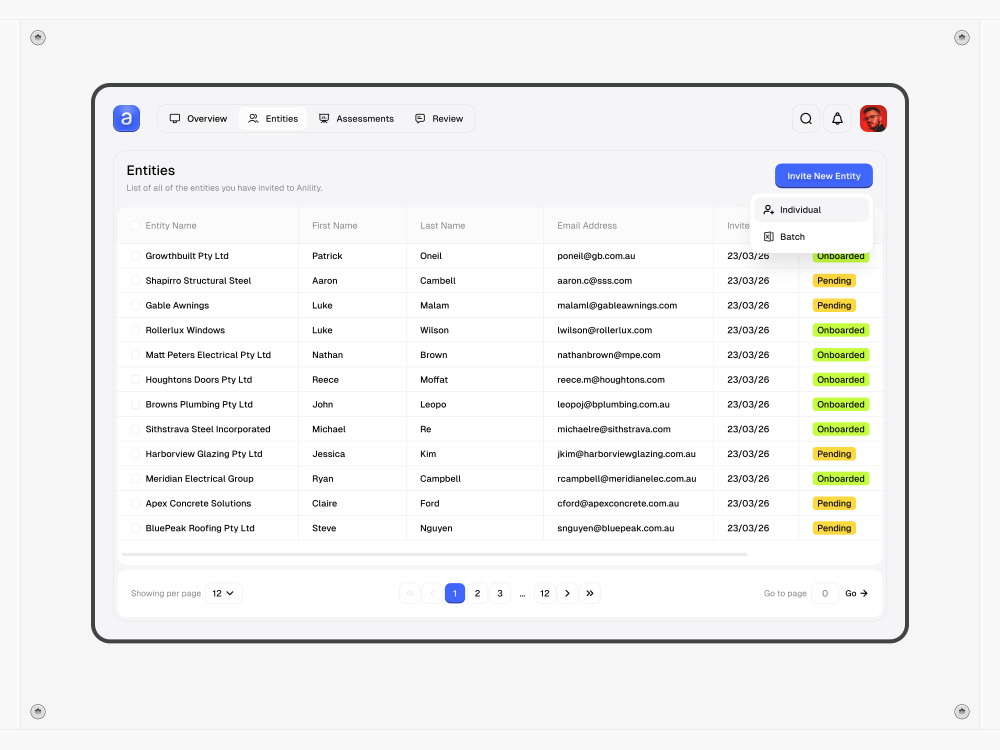Image resolution: width=1000 pixels, height=750 pixels.
Task: Select the Gable Awnings row checkbox
Action: (x=135, y=305)
